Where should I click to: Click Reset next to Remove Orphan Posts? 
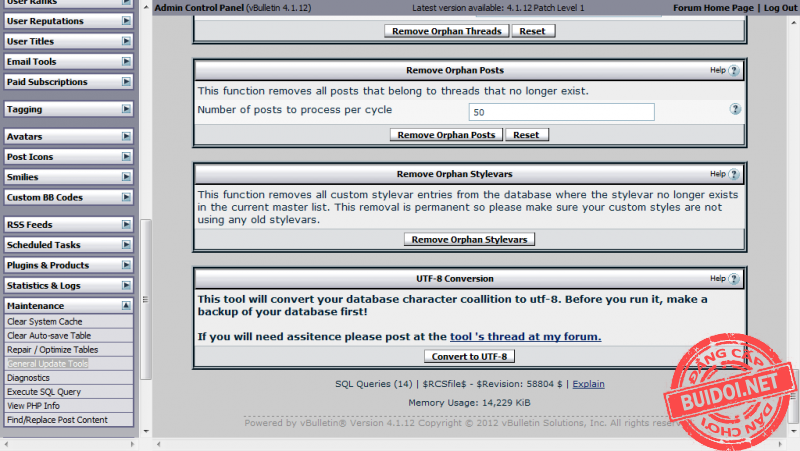527,135
